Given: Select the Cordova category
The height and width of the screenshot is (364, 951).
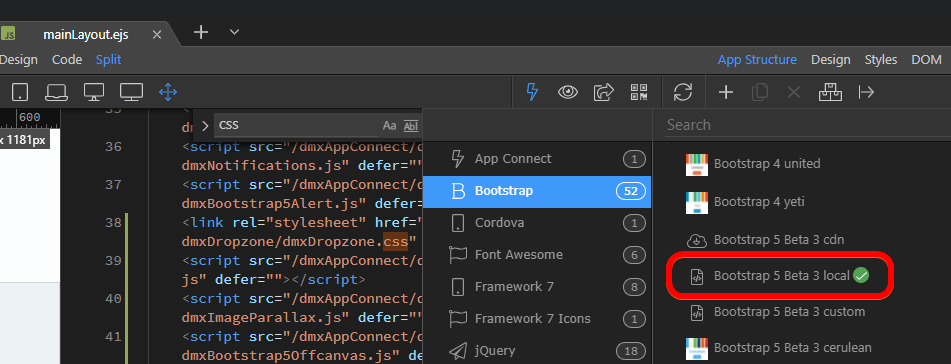Looking at the screenshot, I should pos(537,223).
